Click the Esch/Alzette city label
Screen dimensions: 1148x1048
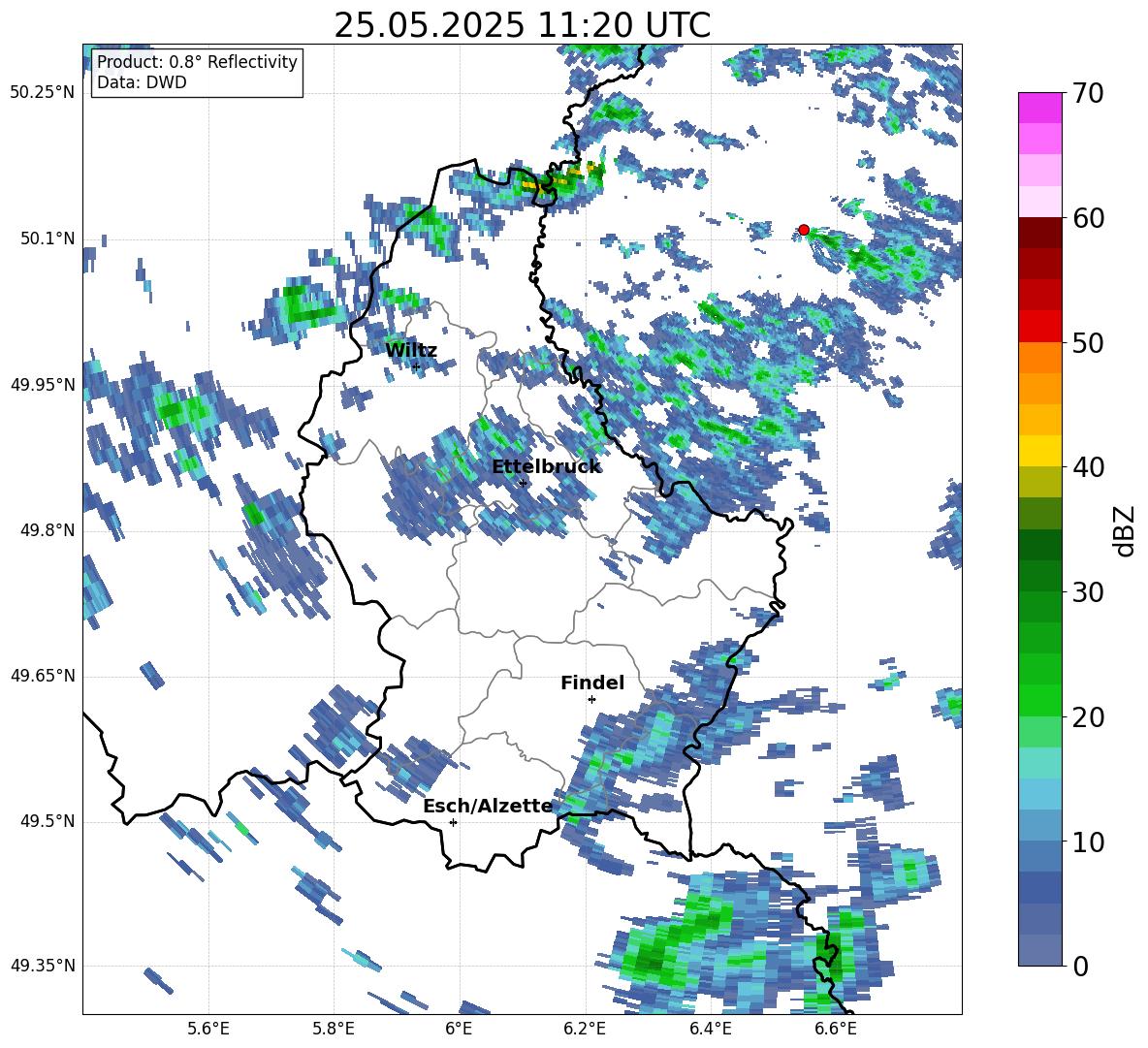pyautogui.click(x=488, y=806)
